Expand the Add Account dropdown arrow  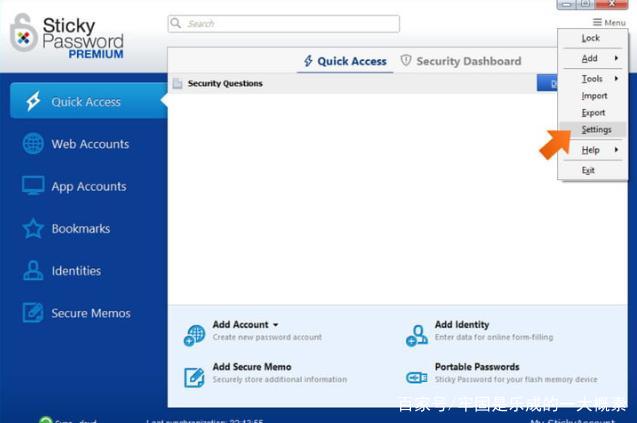[276, 325]
